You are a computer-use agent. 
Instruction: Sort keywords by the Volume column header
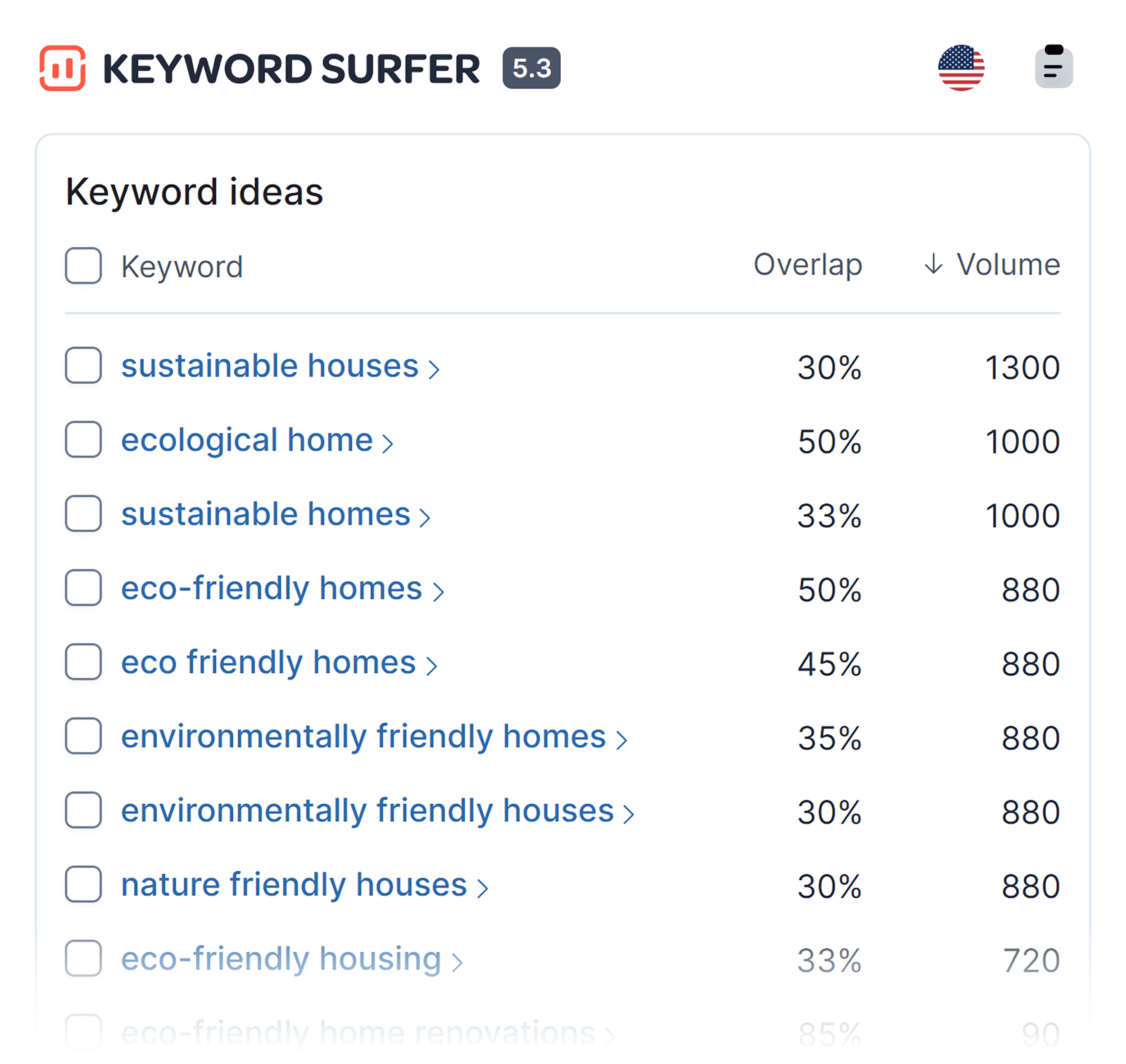(1008, 264)
